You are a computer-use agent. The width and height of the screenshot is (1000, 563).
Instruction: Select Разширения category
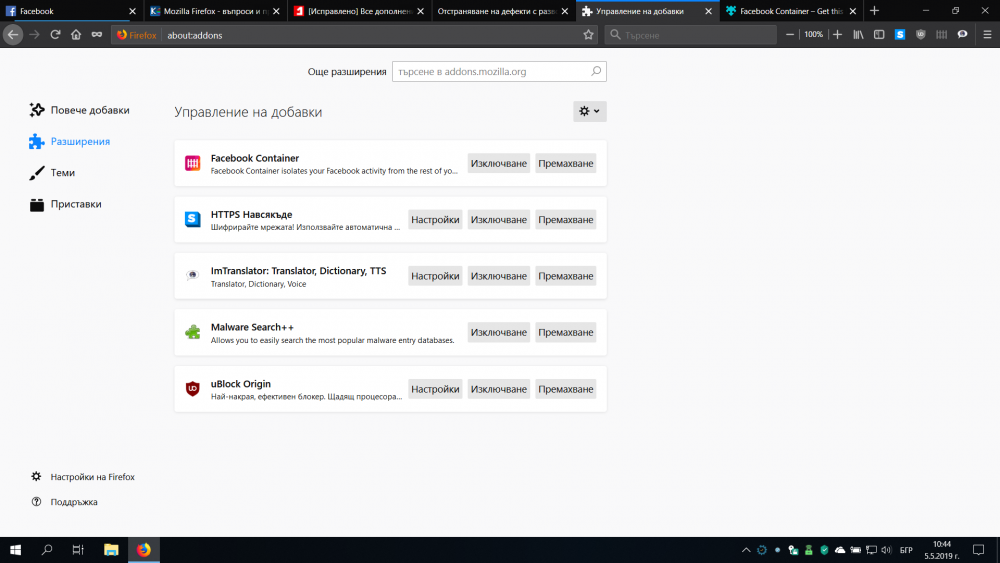pyautogui.click(x=70, y=141)
